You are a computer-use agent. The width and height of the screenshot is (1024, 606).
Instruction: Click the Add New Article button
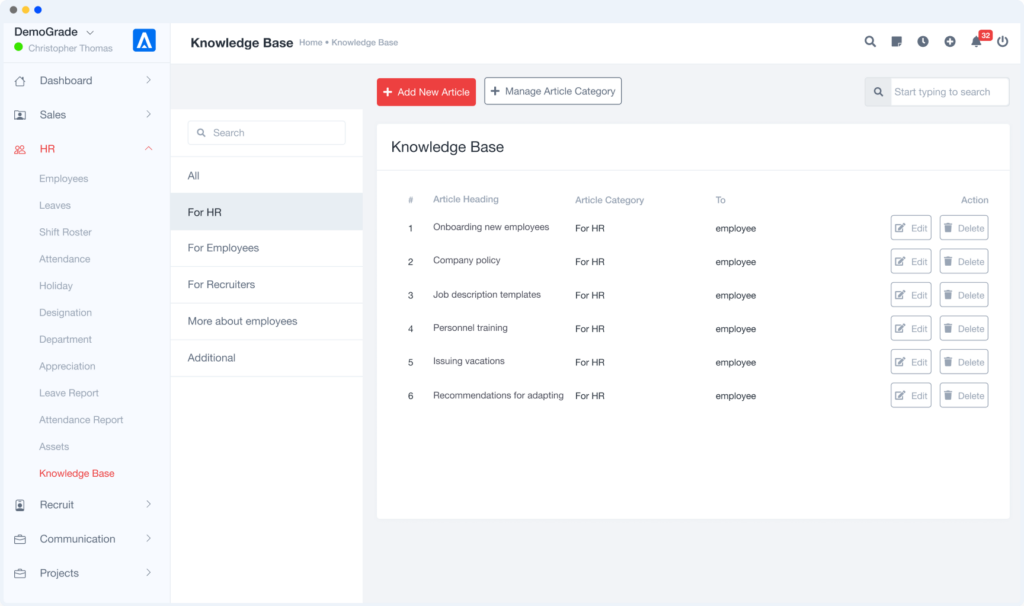pyautogui.click(x=426, y=92)
